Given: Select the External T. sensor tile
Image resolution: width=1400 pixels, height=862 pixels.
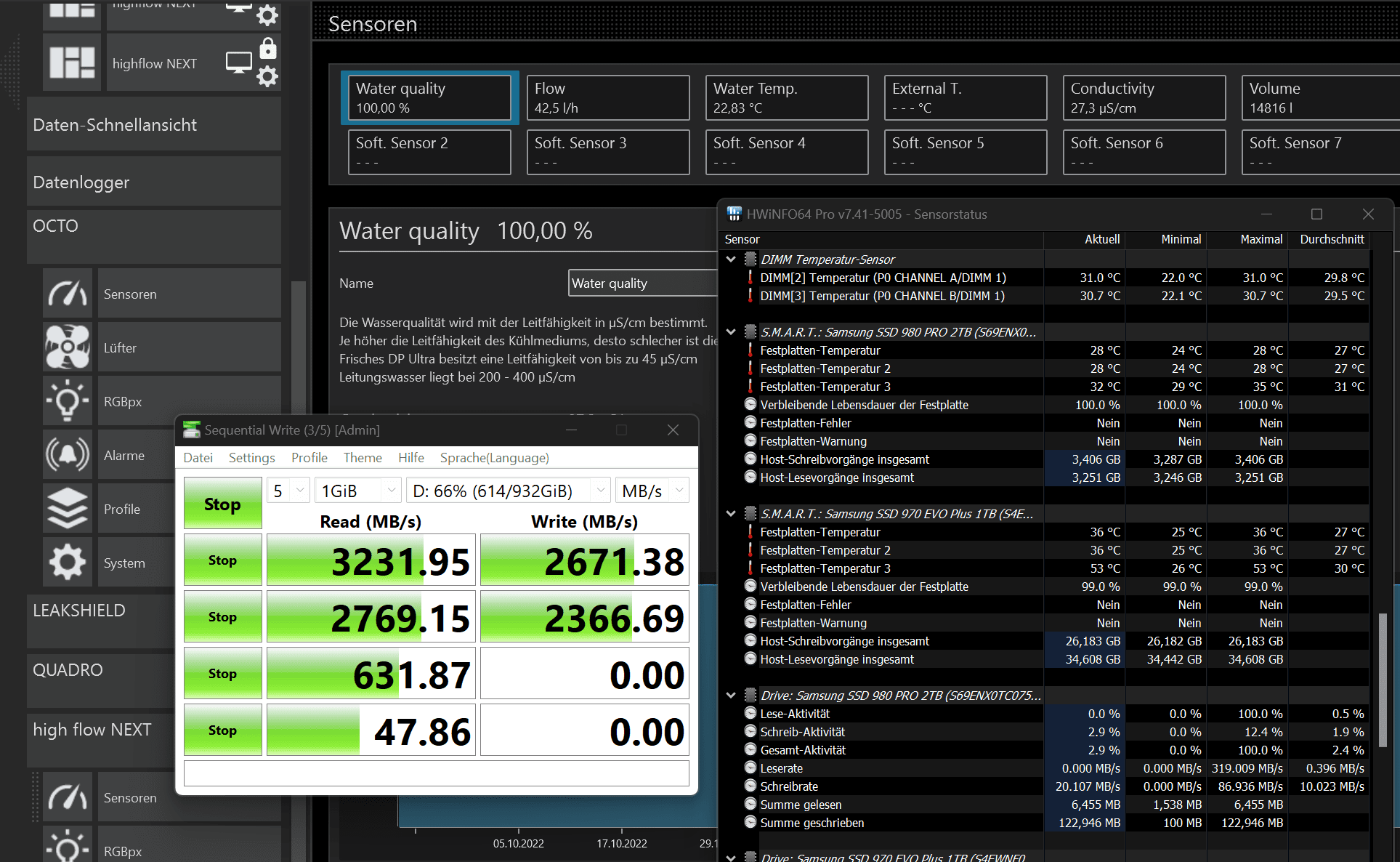Looking at the screenshot, I should click(966, 97).
